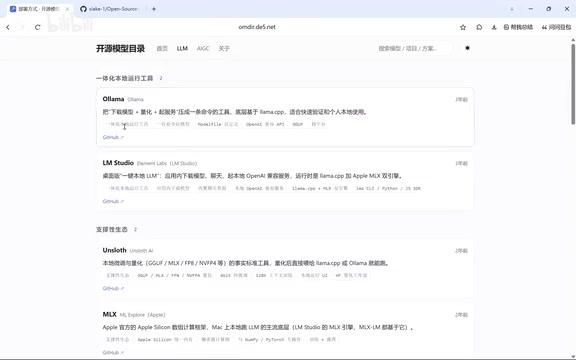
Task: Click the lms CLI / Python / JS SDK tag
Action: pyautogui.click(x=388, y=188)
